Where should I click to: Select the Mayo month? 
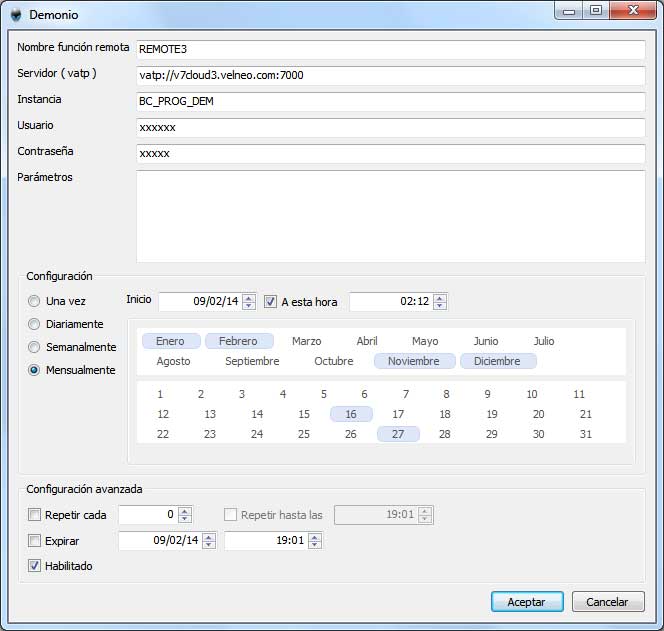[x=425, y=341]
